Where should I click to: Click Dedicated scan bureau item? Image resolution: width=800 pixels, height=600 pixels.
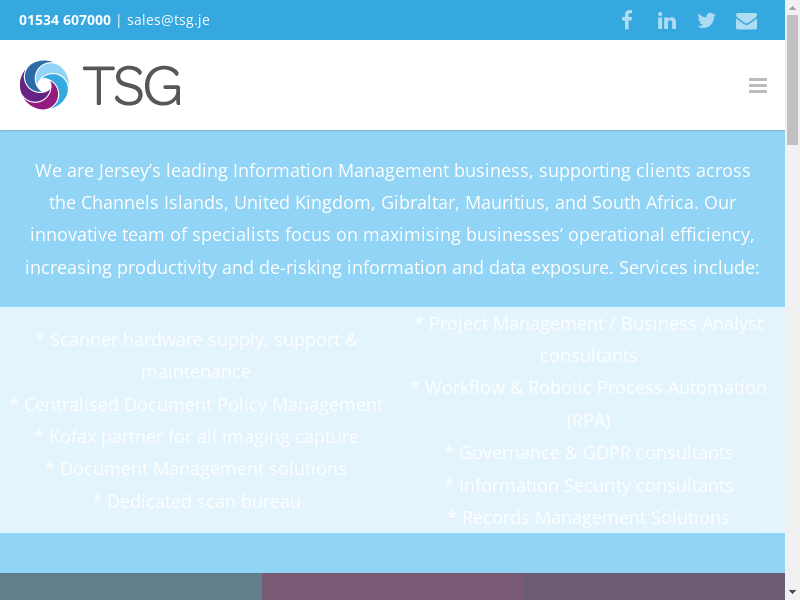click(196, 502)
